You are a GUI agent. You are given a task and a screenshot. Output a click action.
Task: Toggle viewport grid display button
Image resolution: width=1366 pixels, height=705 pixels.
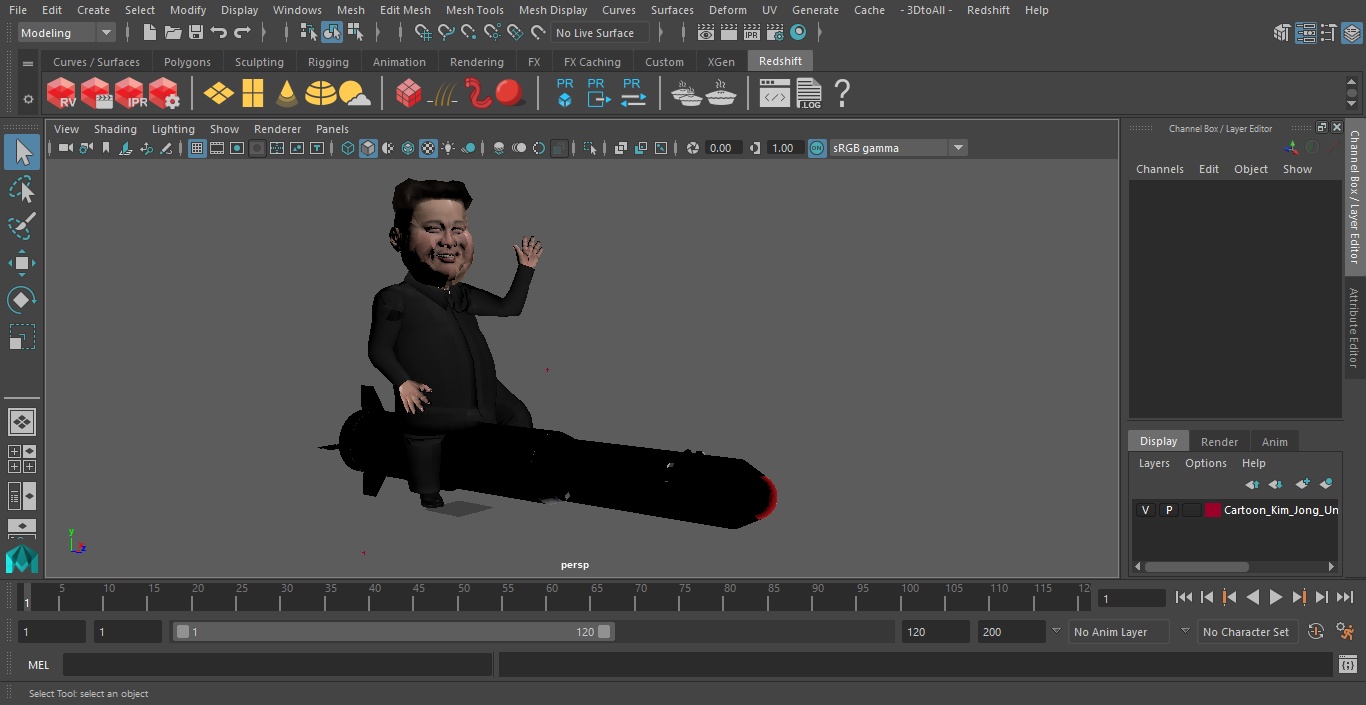pyautogui.click(x=197, y=148)
